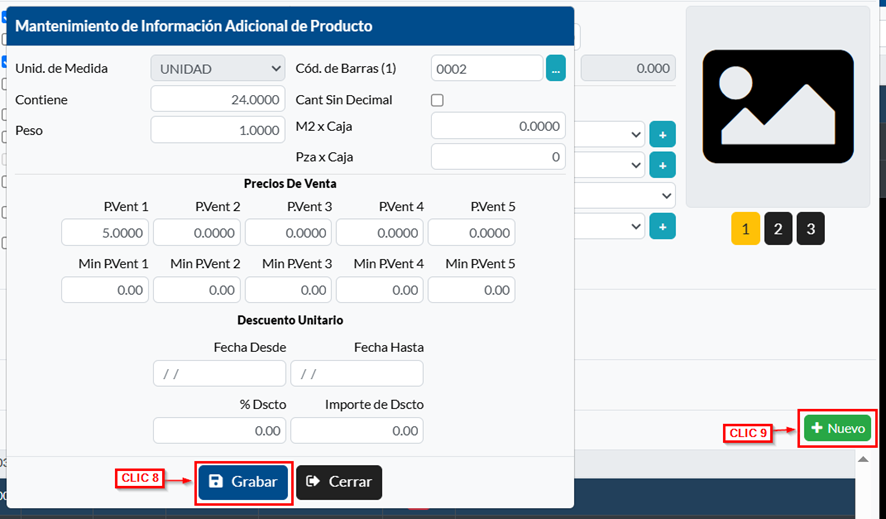
Task: Click the product image placeholder
Action: (777, 107)
